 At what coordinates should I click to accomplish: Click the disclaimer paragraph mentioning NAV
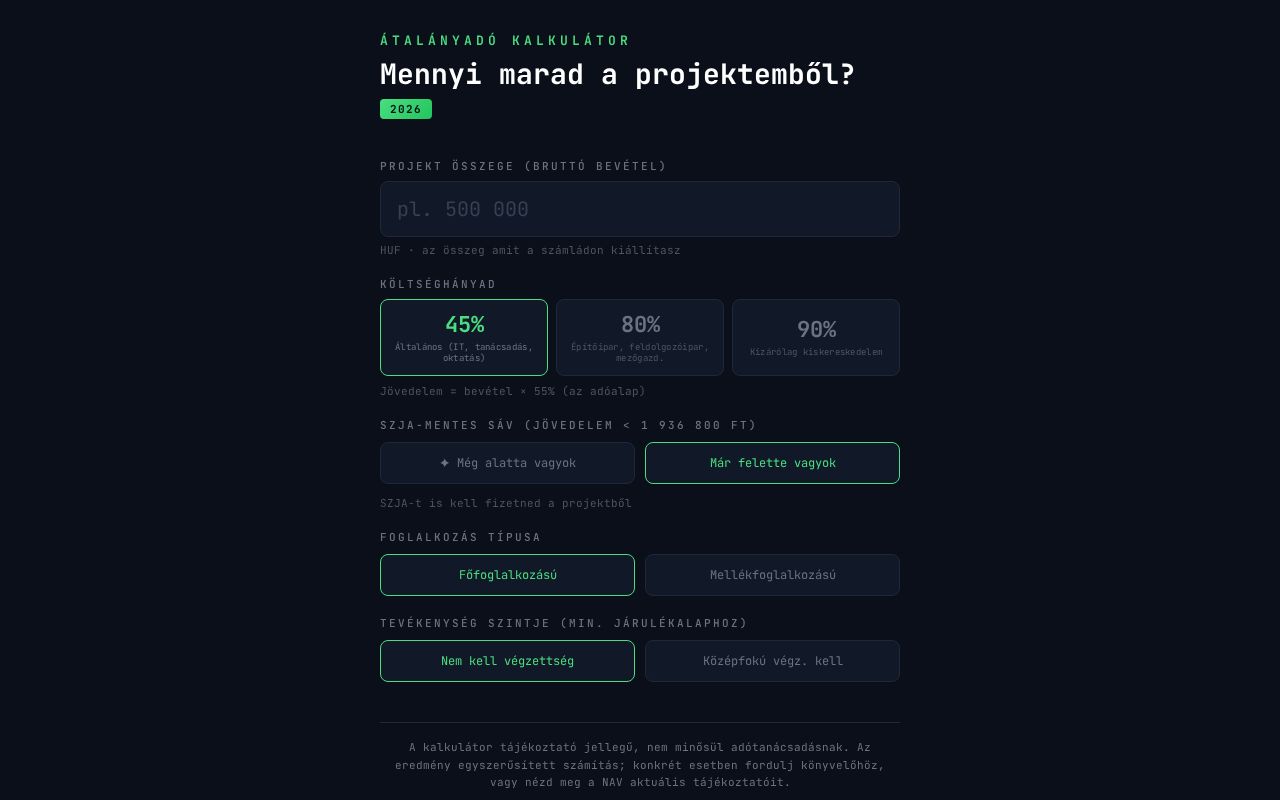click(640, 765)
